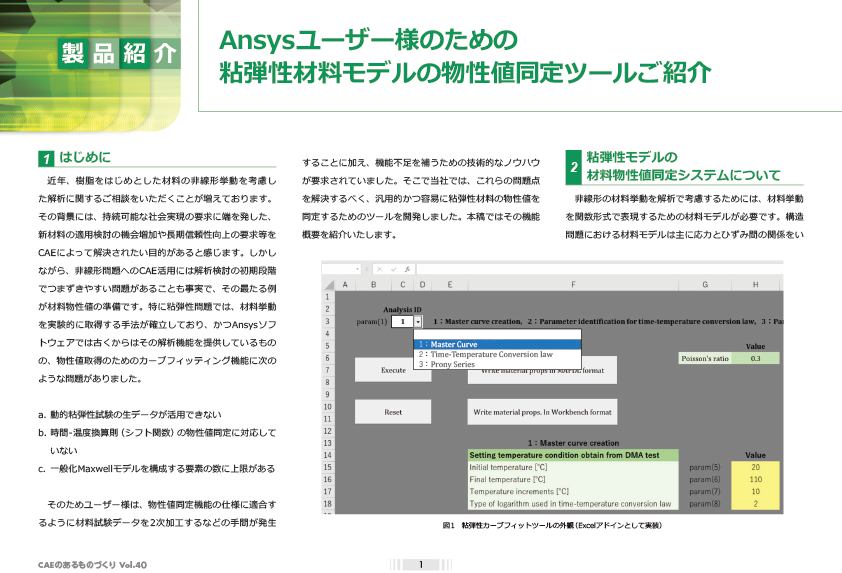Screen dimensions: 842x573
Task: Select column header H
Action: (x=756, y=285)
